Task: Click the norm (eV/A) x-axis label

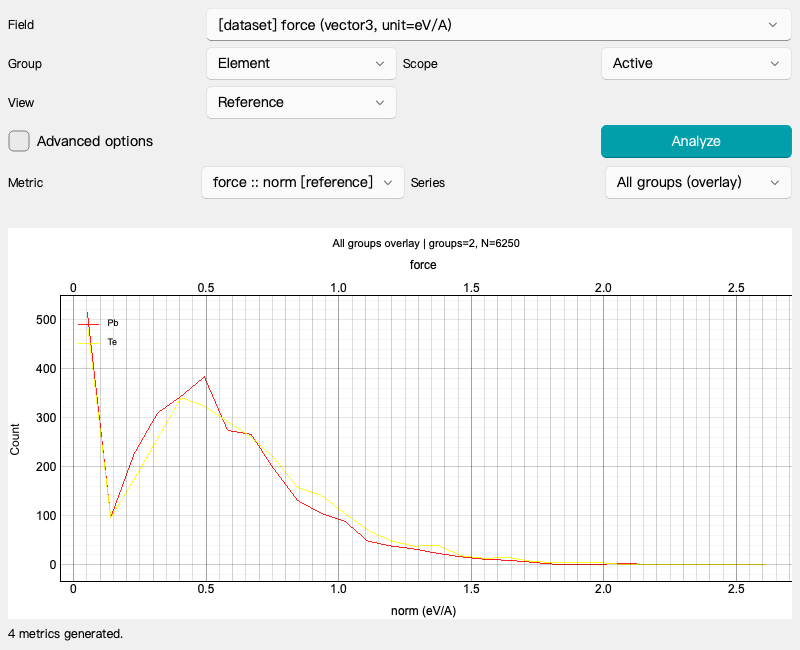Action: [423, 610]
